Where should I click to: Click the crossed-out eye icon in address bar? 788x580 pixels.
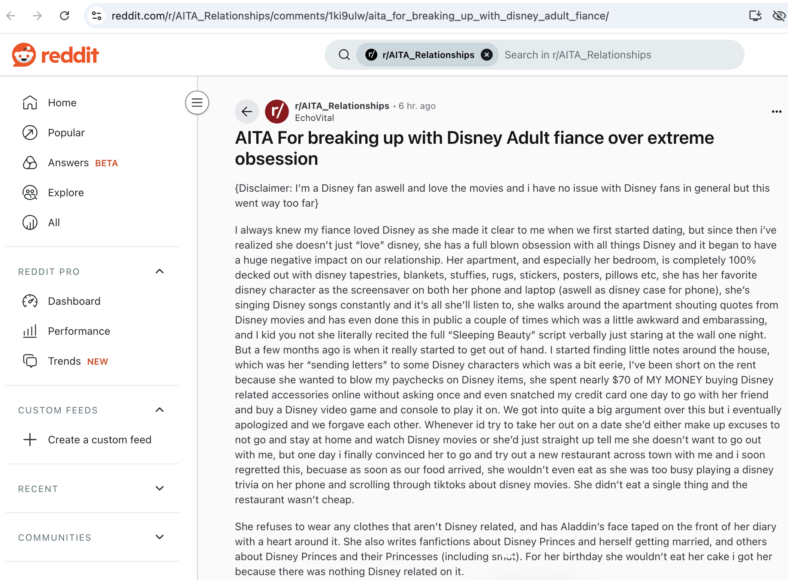(779, 16)
